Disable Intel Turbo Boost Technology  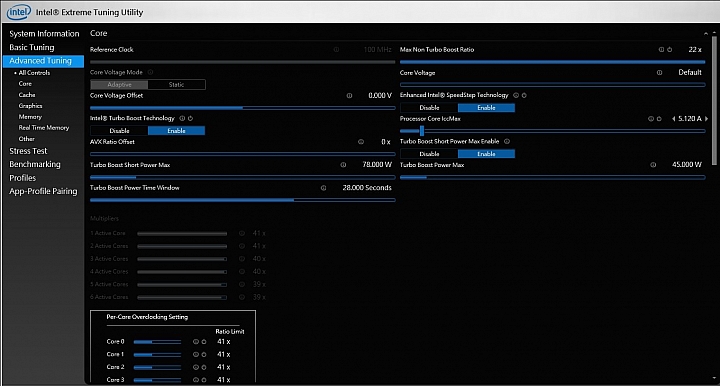(x=119, y=131)
